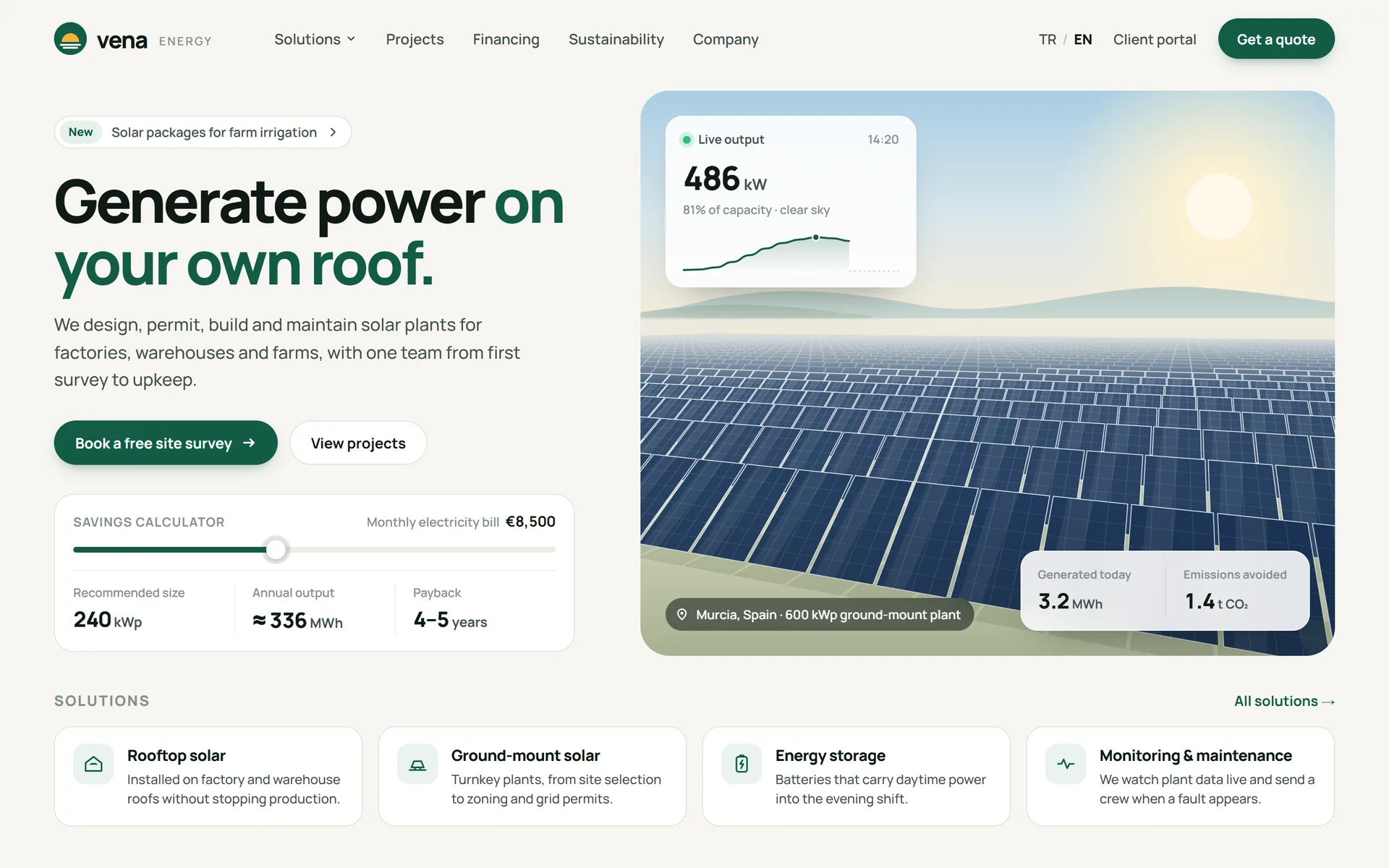Click the 486 kW live output reading
Screen dimensions: 1389x868
(x=725, y=179)
